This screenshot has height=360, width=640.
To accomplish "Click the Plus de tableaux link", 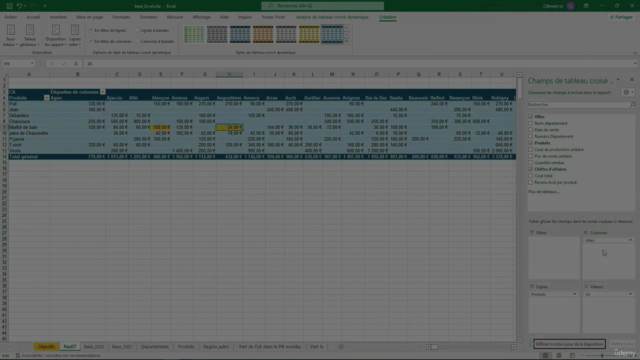I will click(544, 192).
